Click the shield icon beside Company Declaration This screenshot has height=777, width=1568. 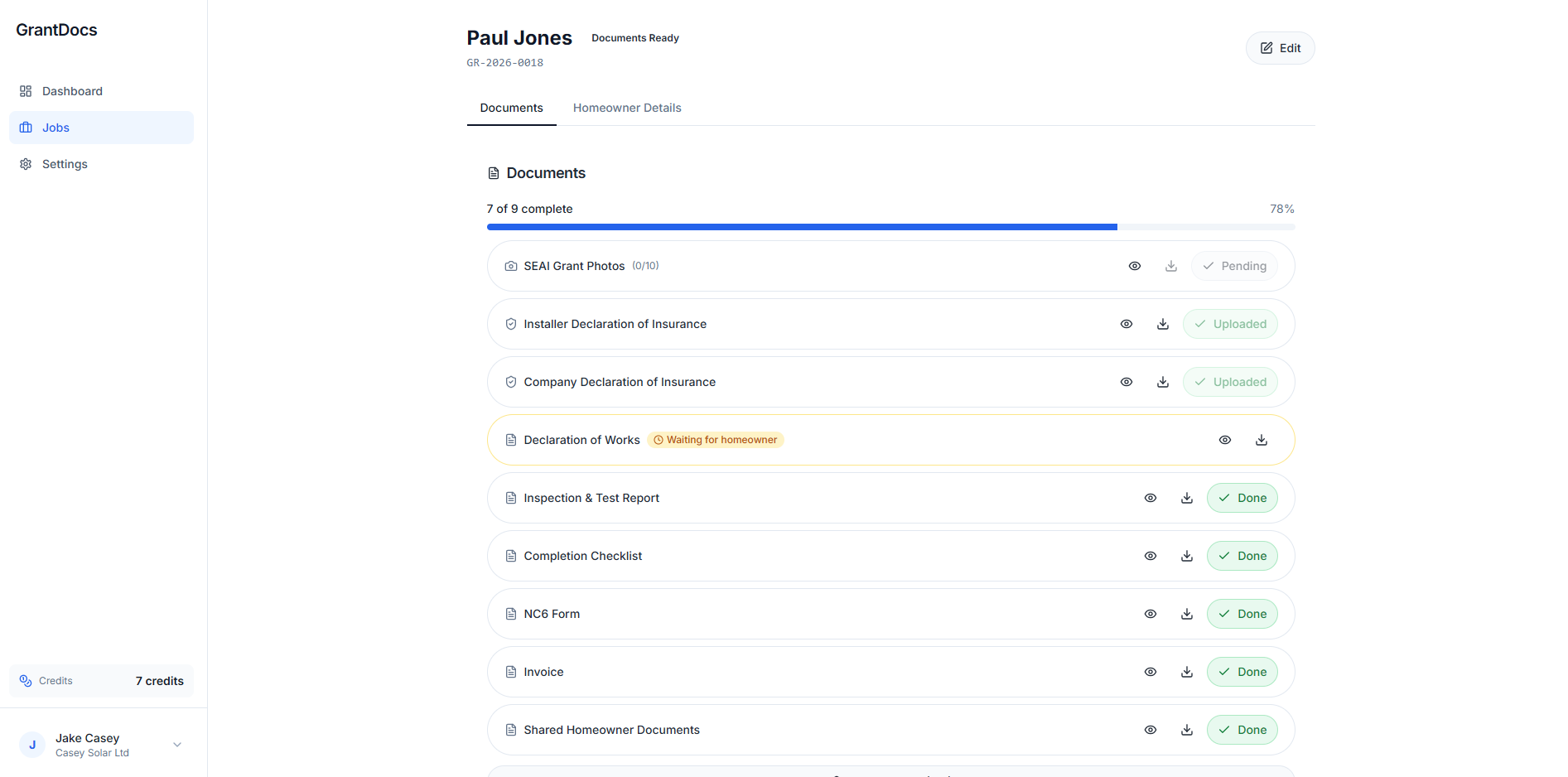coord(511,382)
